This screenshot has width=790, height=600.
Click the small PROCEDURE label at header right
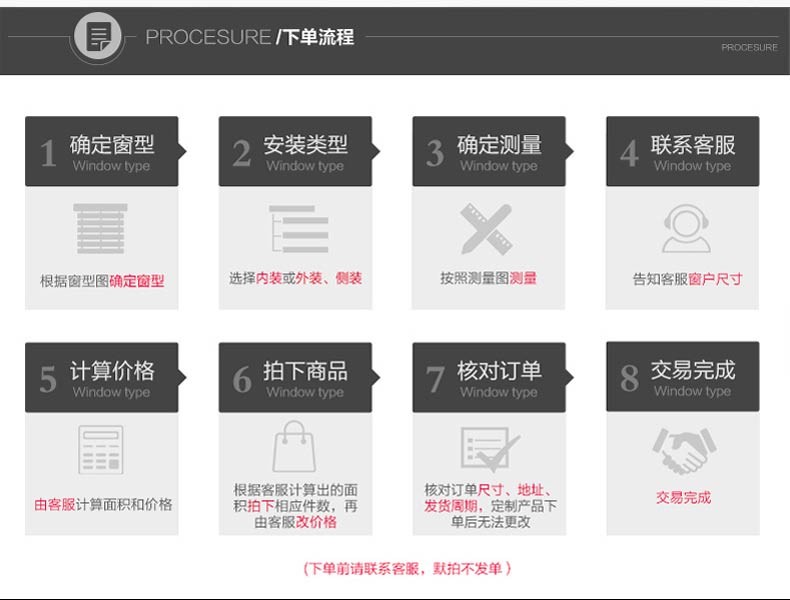click(x=749, y=47)
